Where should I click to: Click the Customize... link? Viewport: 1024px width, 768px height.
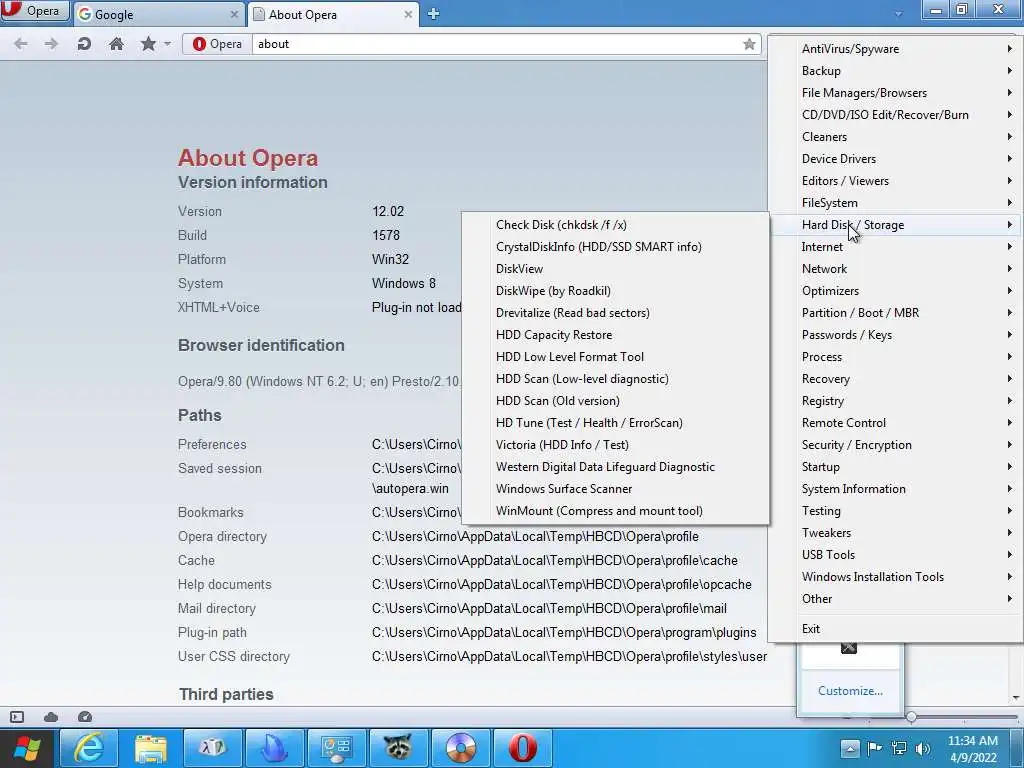(x=850, y=691)
